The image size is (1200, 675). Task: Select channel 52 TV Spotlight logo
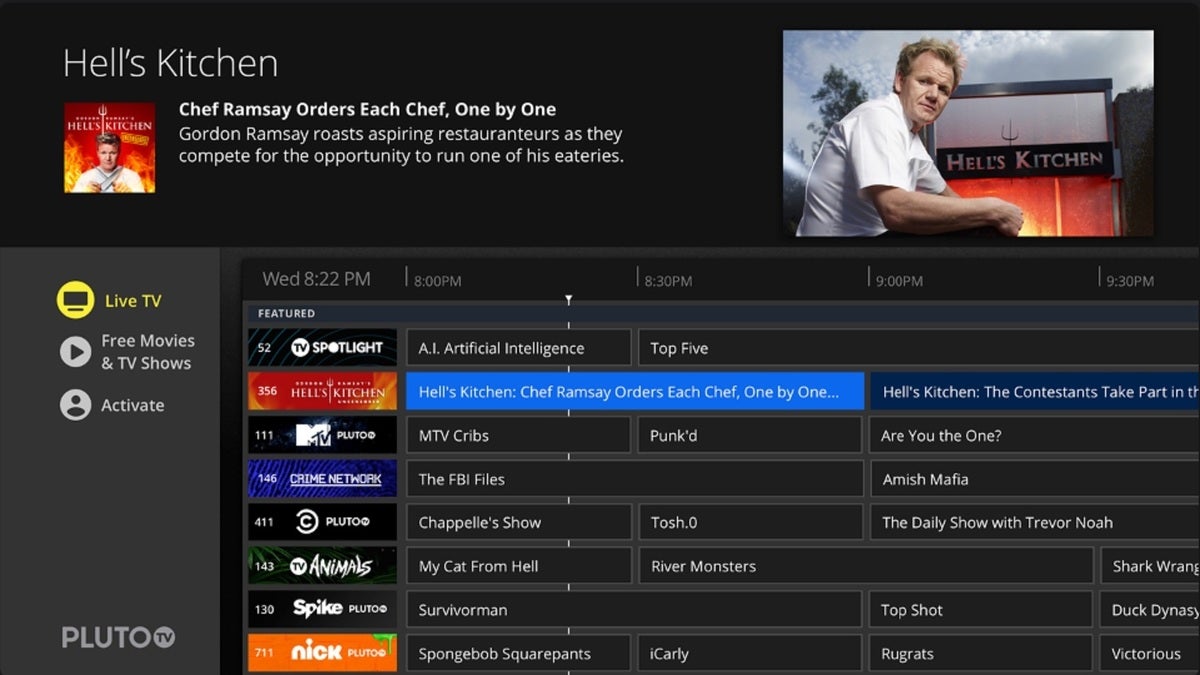pyautogui.click(x=322, y=348)
